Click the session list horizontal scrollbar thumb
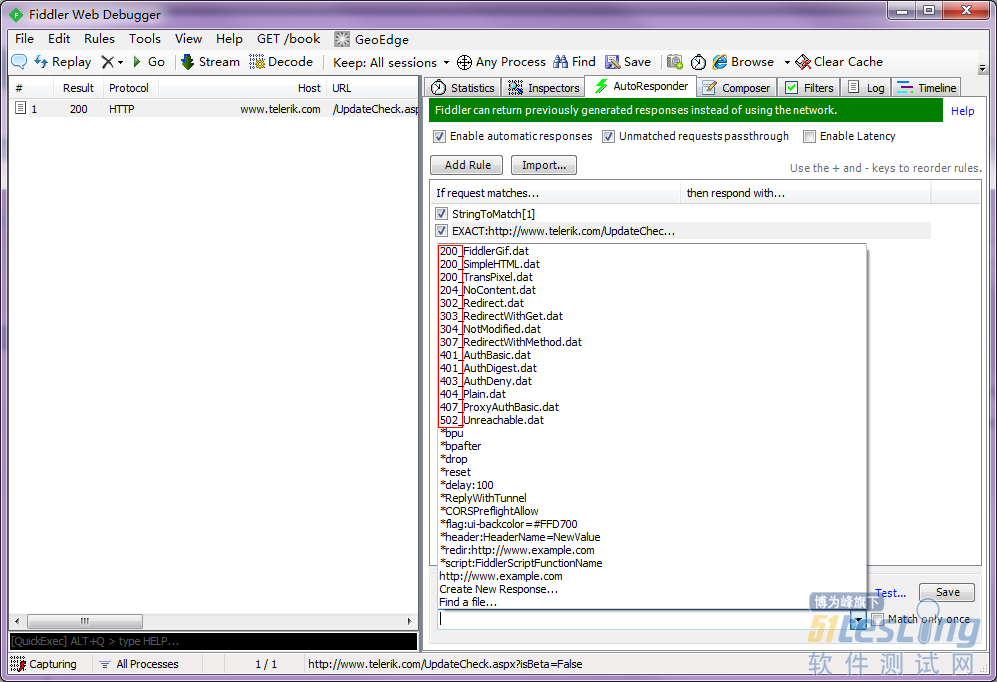This screenshot has height=682, width=997. (85, 621)
